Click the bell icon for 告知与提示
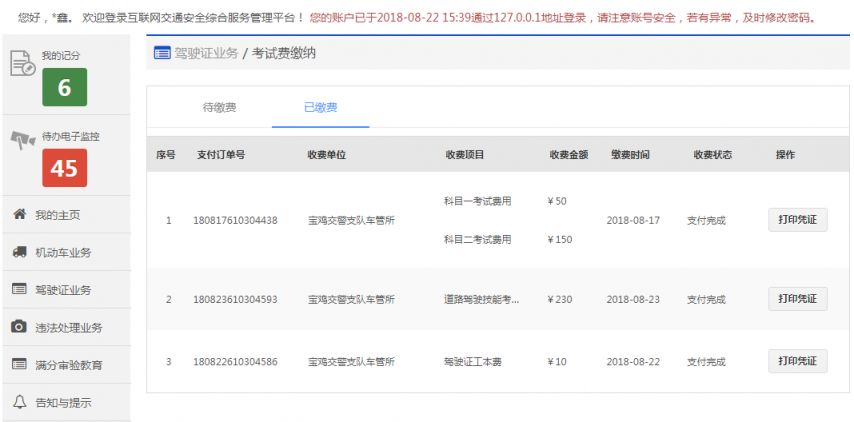 point(20,402)
